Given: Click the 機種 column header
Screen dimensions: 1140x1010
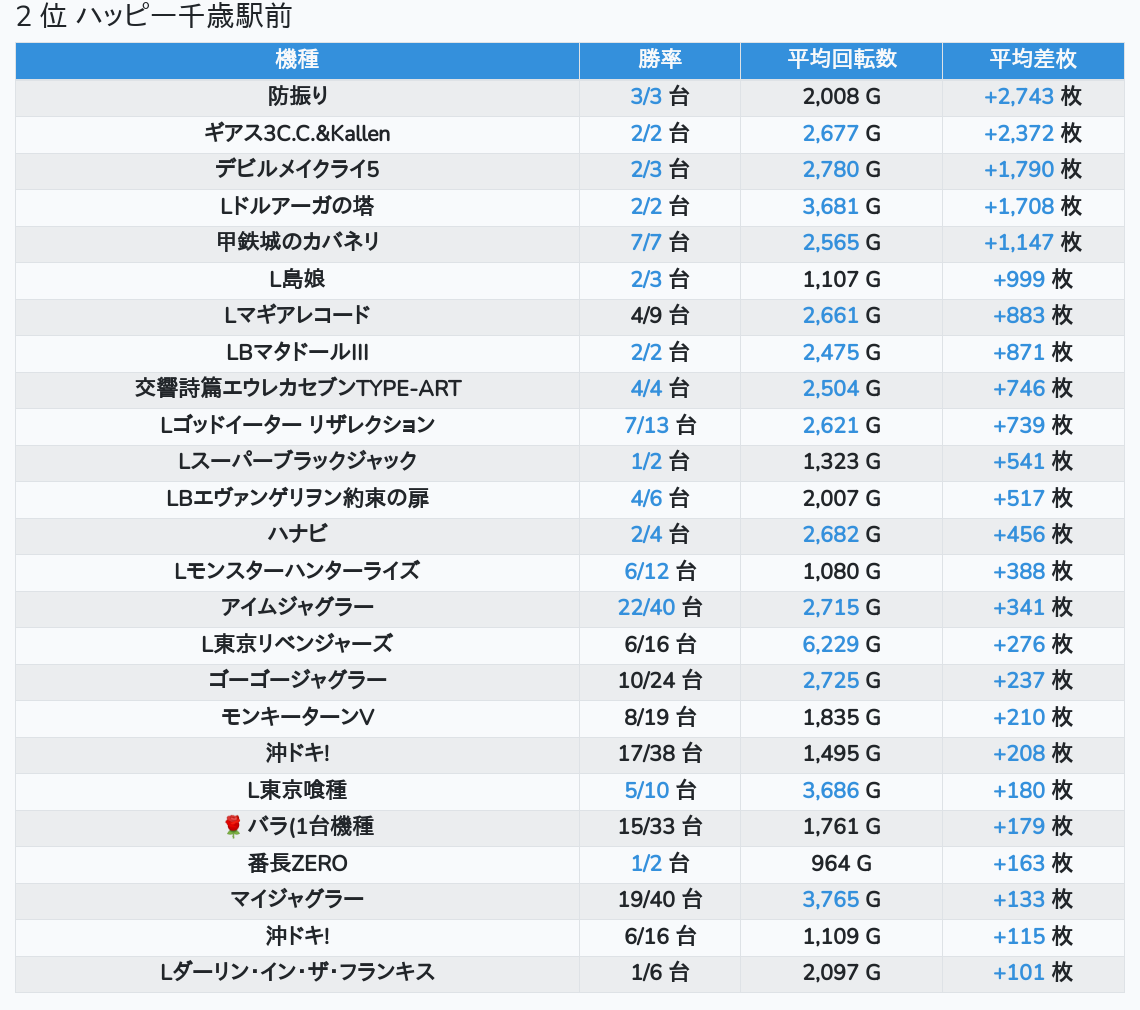Looking at the screenshot, I should click(x=297, y=60).
